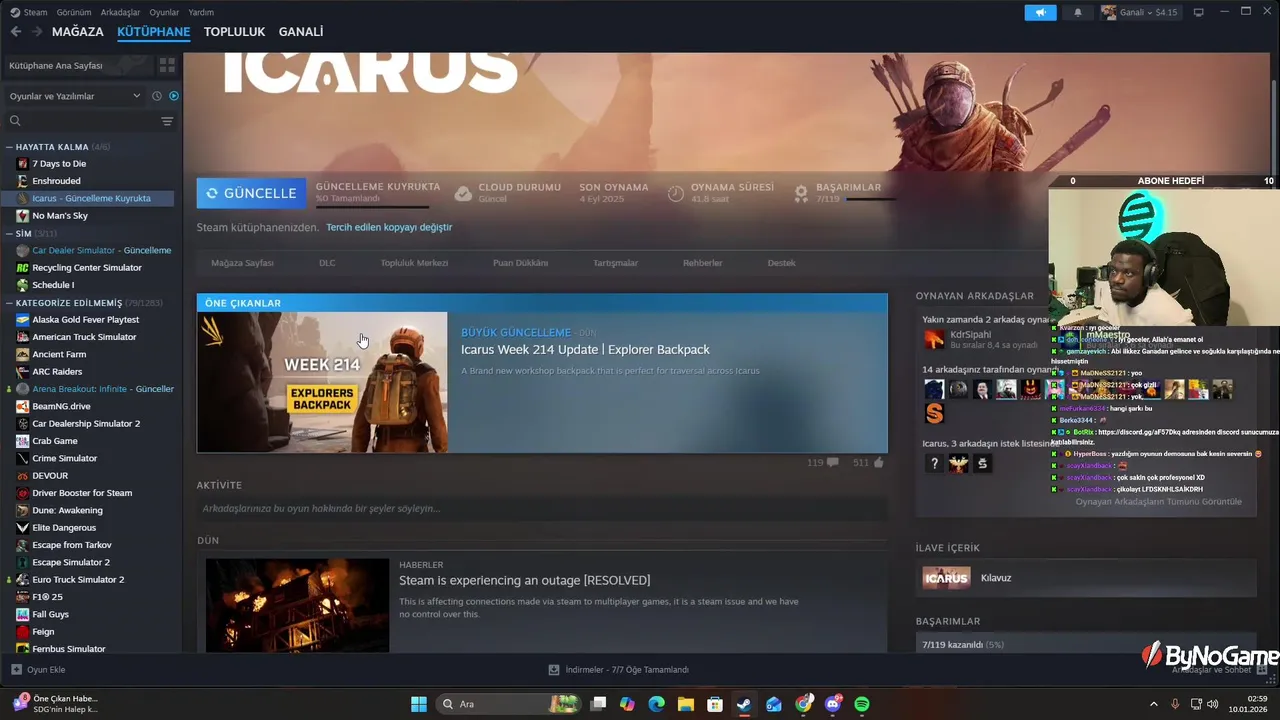
Task: Open the library grid view icon
Action: 167,65
